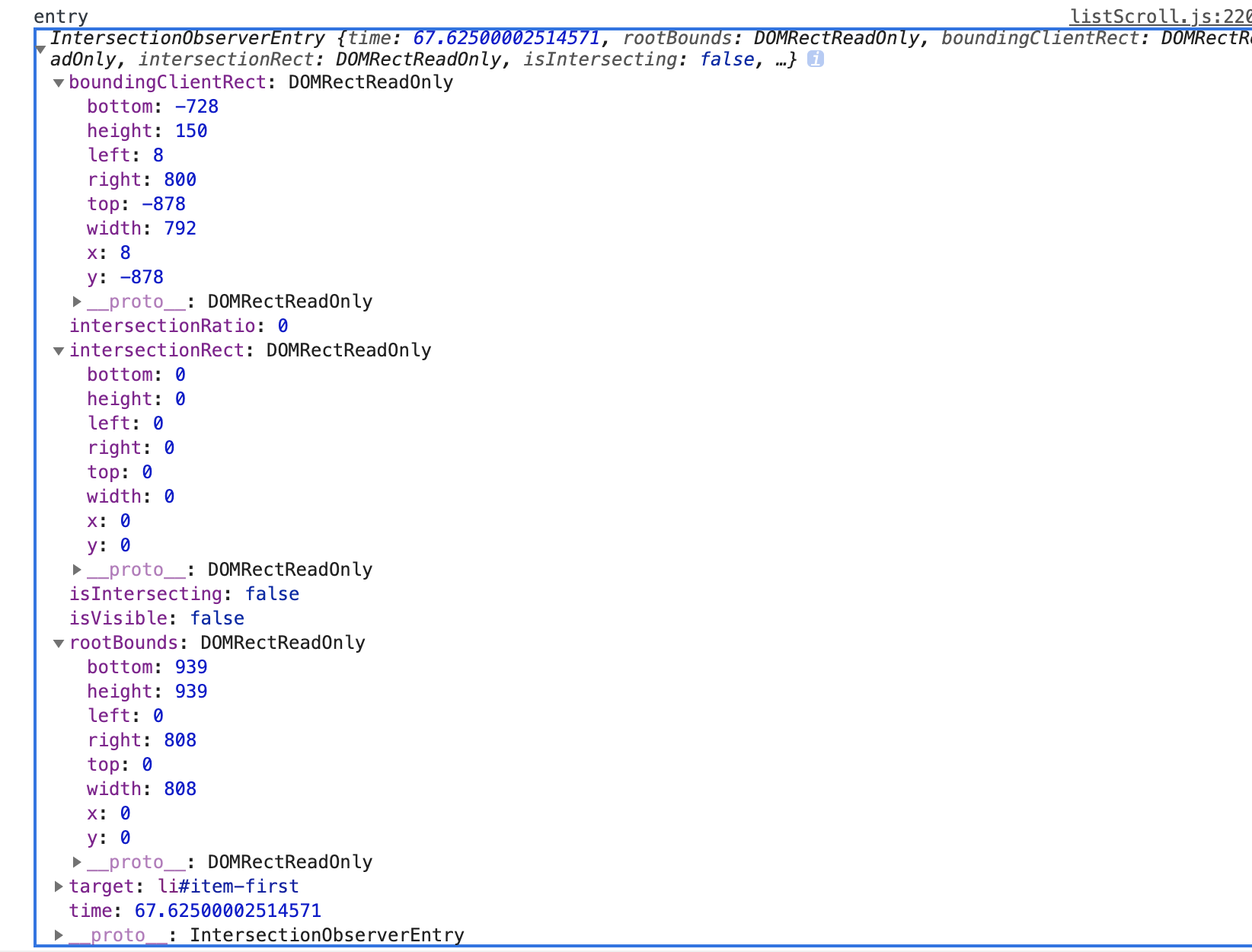This screenshot has width=1252, height=952.
Task: Click the info icon after the object preview
Action: (x=815, y=59)
